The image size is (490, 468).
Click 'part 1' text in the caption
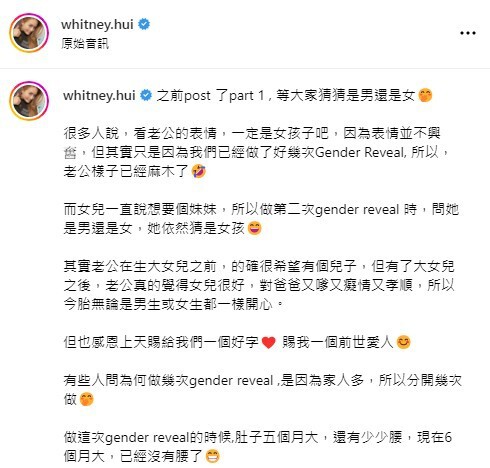246,96
